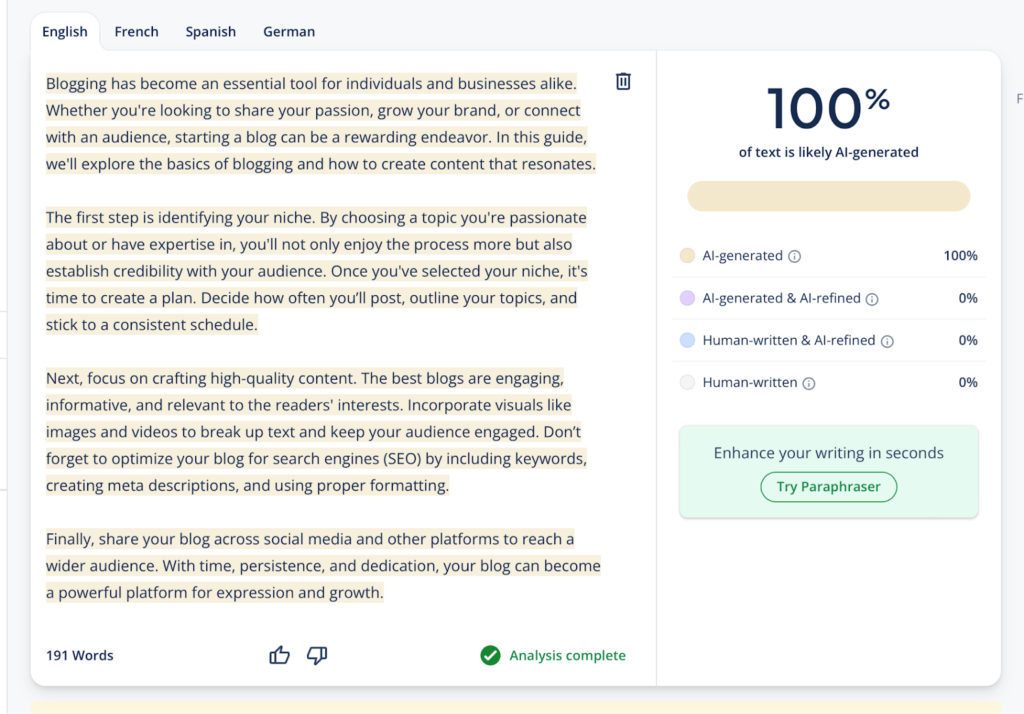Click the 191 Words counter
This screenshot has width=1024, height=714.
79,655
